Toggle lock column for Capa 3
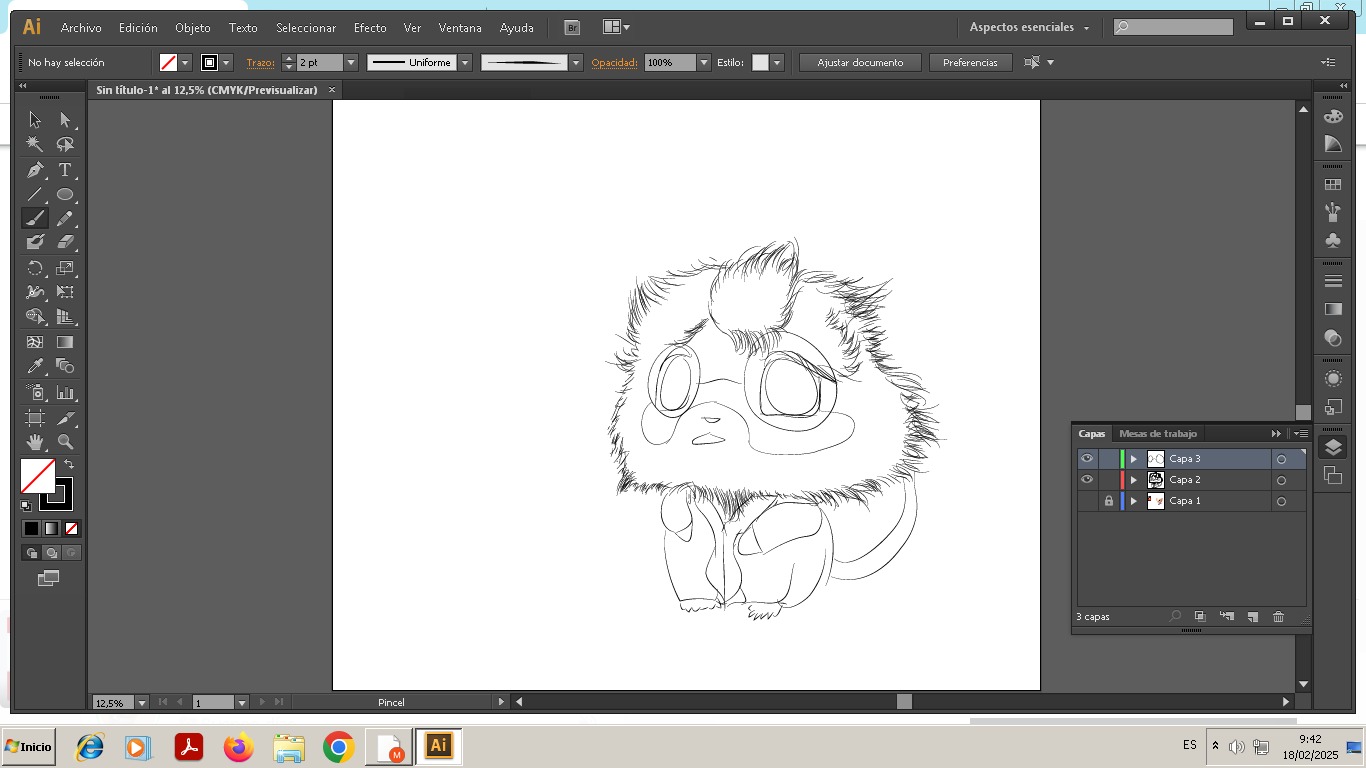Image resolution: width=1366 pixels, height=768 pixels. [1108, 459]
